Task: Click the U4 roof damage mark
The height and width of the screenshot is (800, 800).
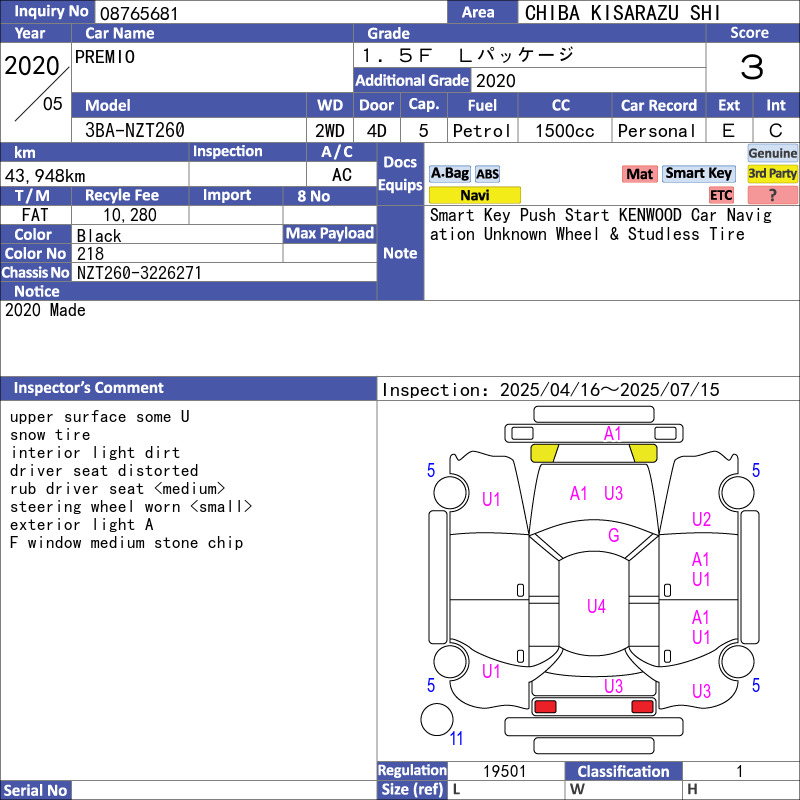Action: 596,606
